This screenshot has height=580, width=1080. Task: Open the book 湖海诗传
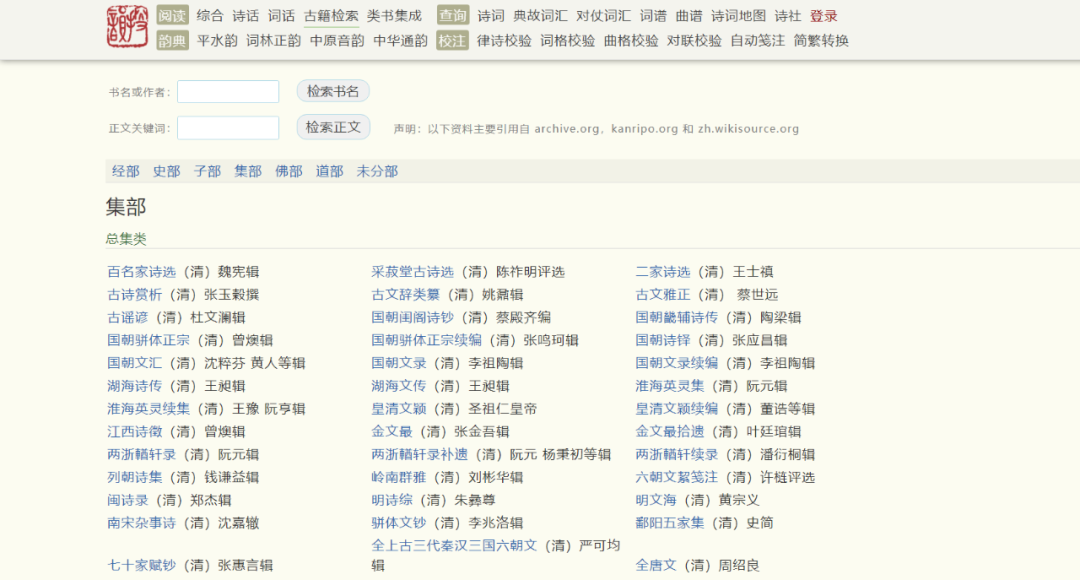pos(135,386)
